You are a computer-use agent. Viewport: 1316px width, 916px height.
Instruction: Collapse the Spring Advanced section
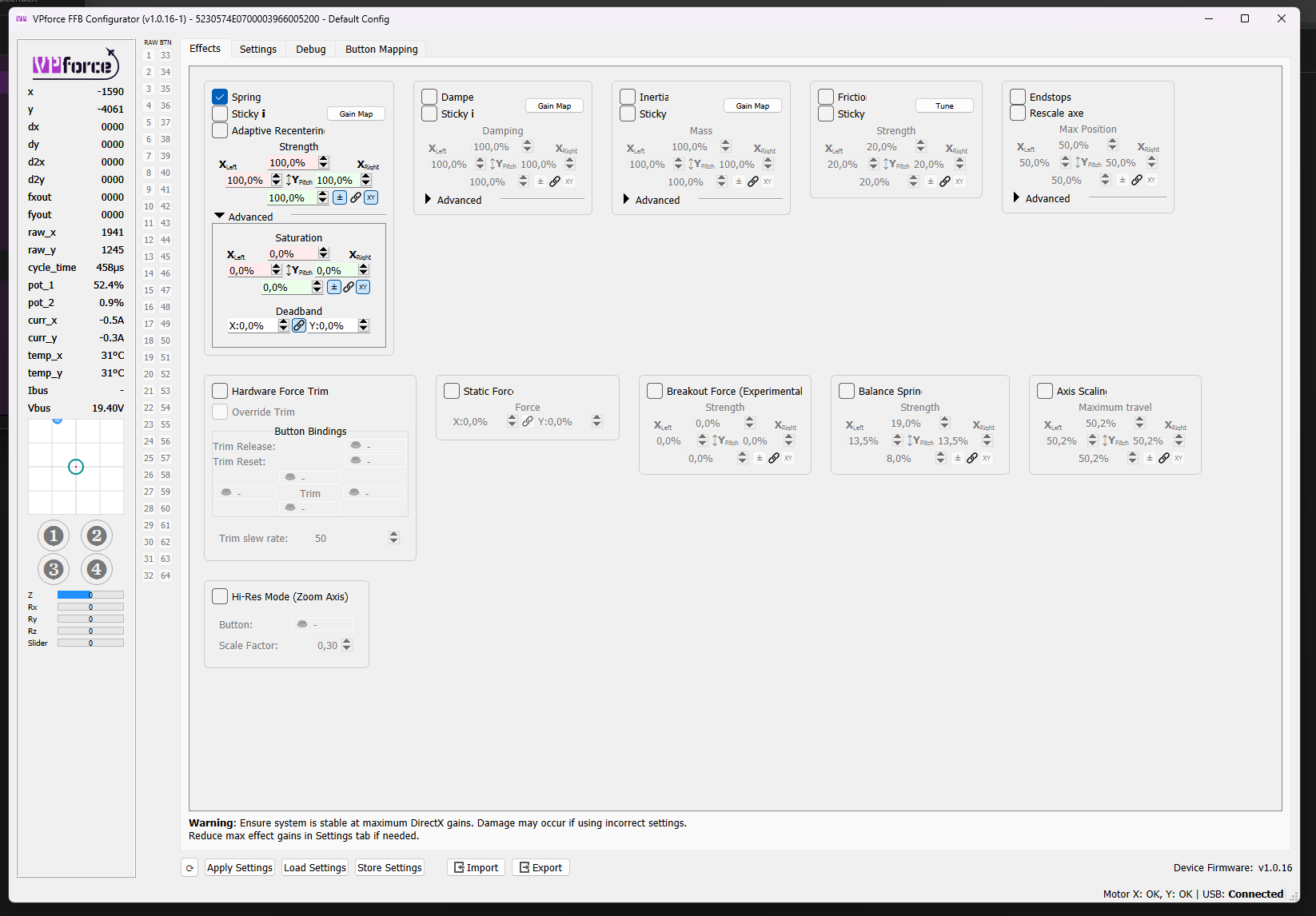219,216
